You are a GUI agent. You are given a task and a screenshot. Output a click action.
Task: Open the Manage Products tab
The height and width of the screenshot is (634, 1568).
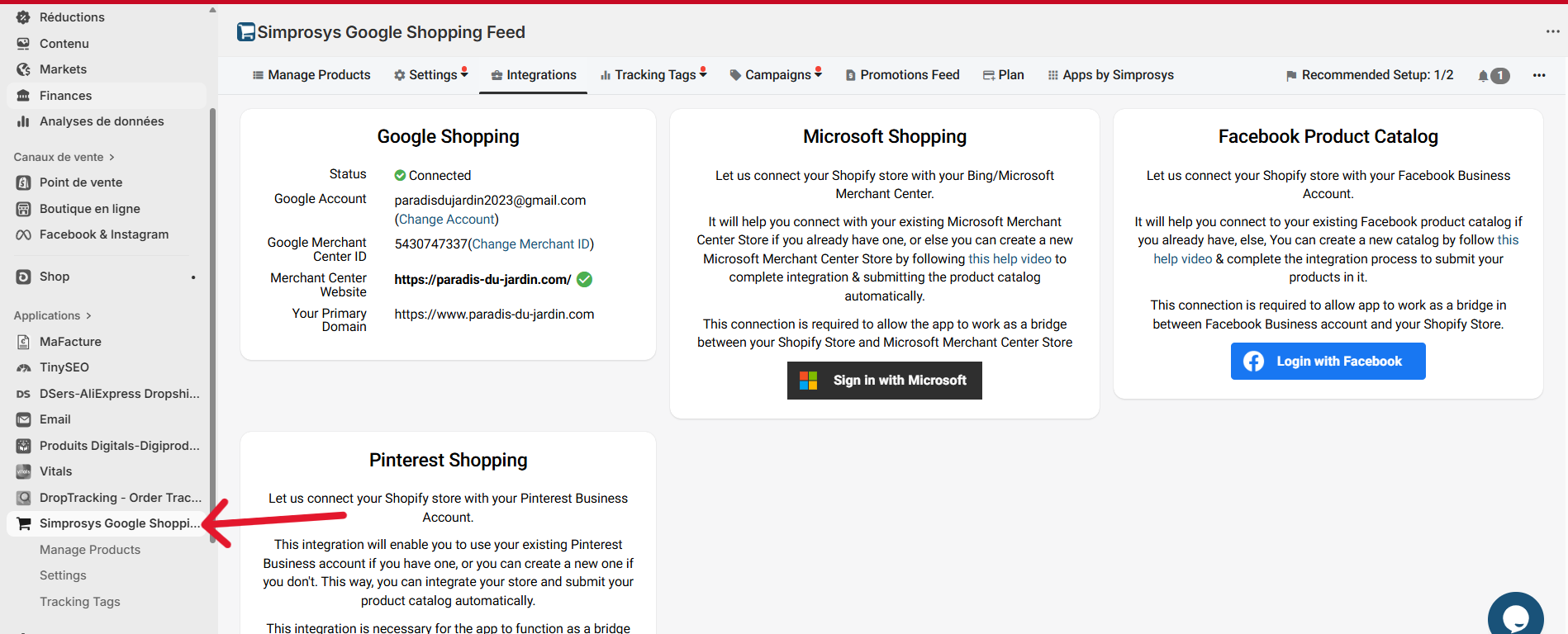(x=311, y=75)
